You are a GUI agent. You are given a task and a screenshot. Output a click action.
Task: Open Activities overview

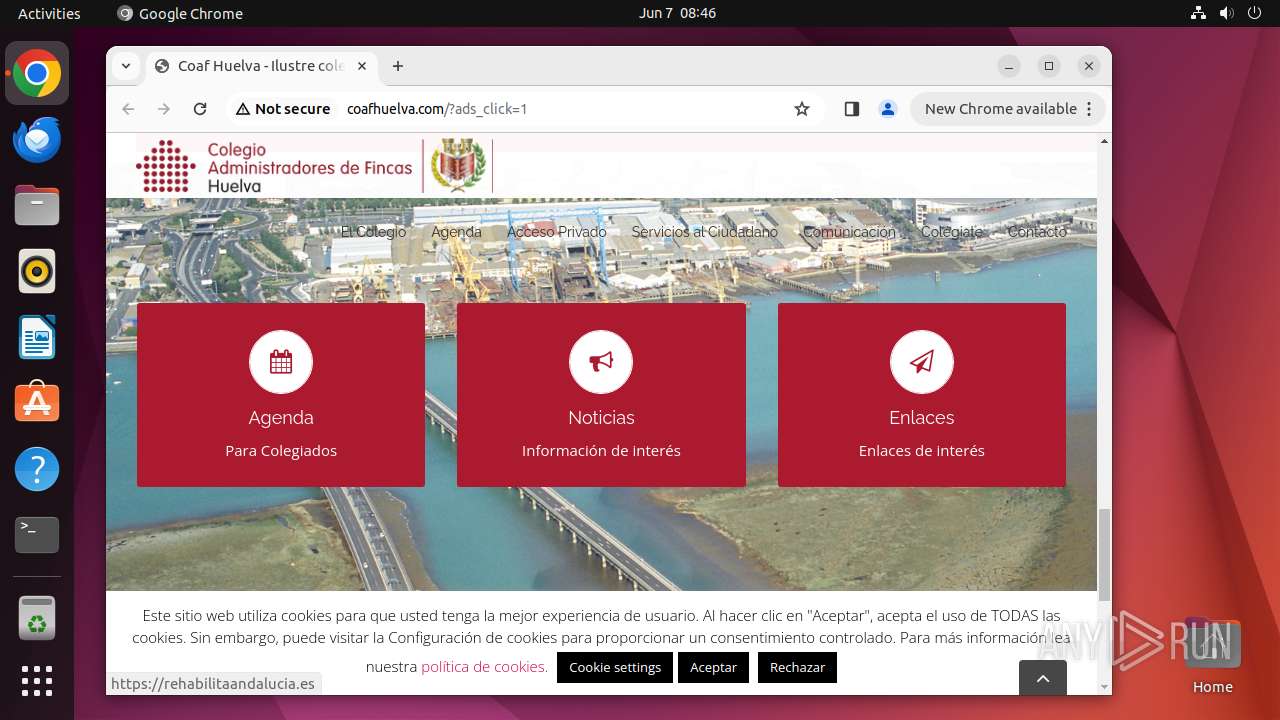(49, 13)
